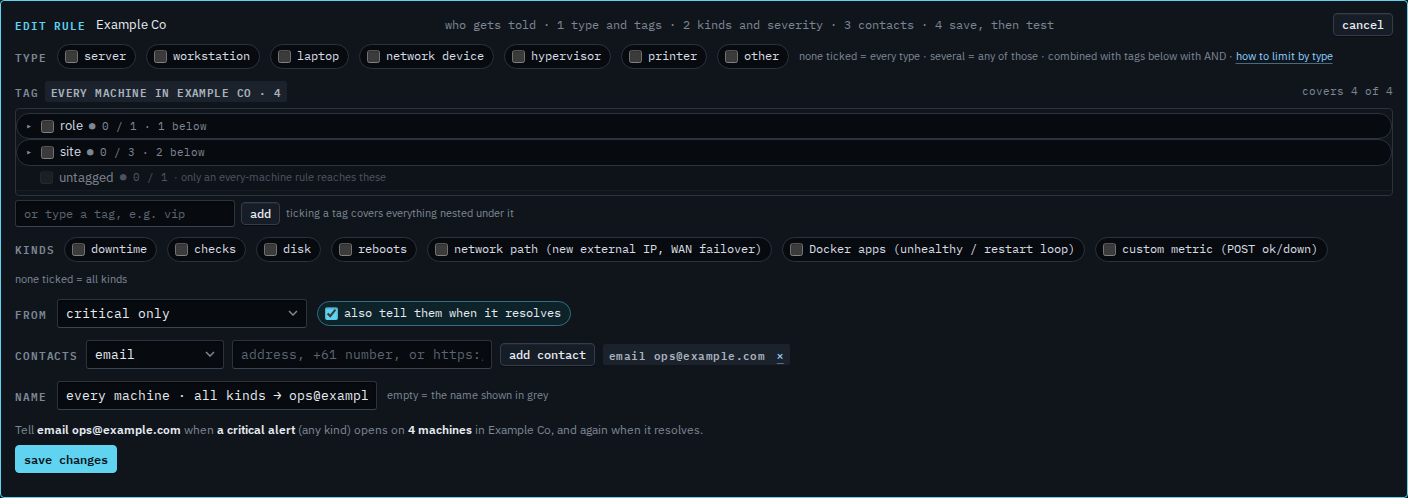Enable the custom metric kind checkbox

pos(1109,249)
